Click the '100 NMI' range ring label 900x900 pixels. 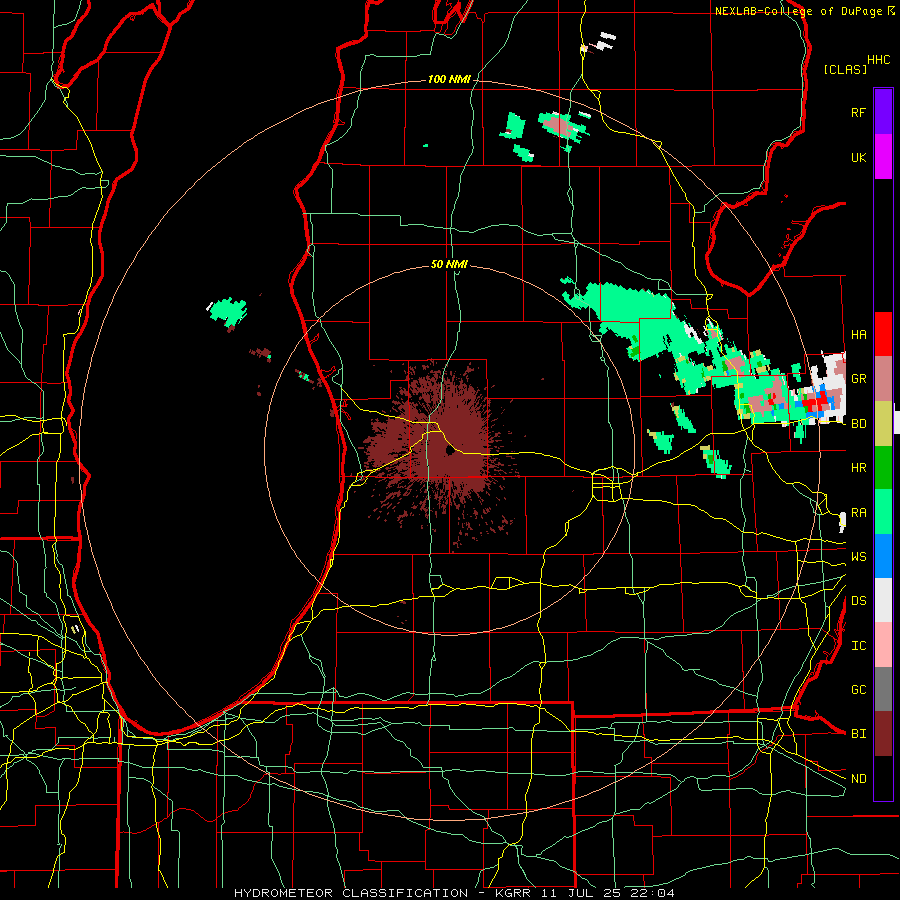click(449, 79)
